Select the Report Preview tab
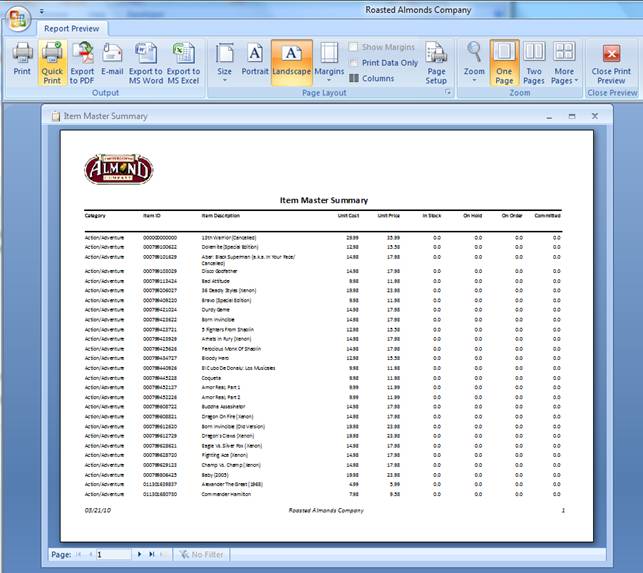 [x=72, y=28]
